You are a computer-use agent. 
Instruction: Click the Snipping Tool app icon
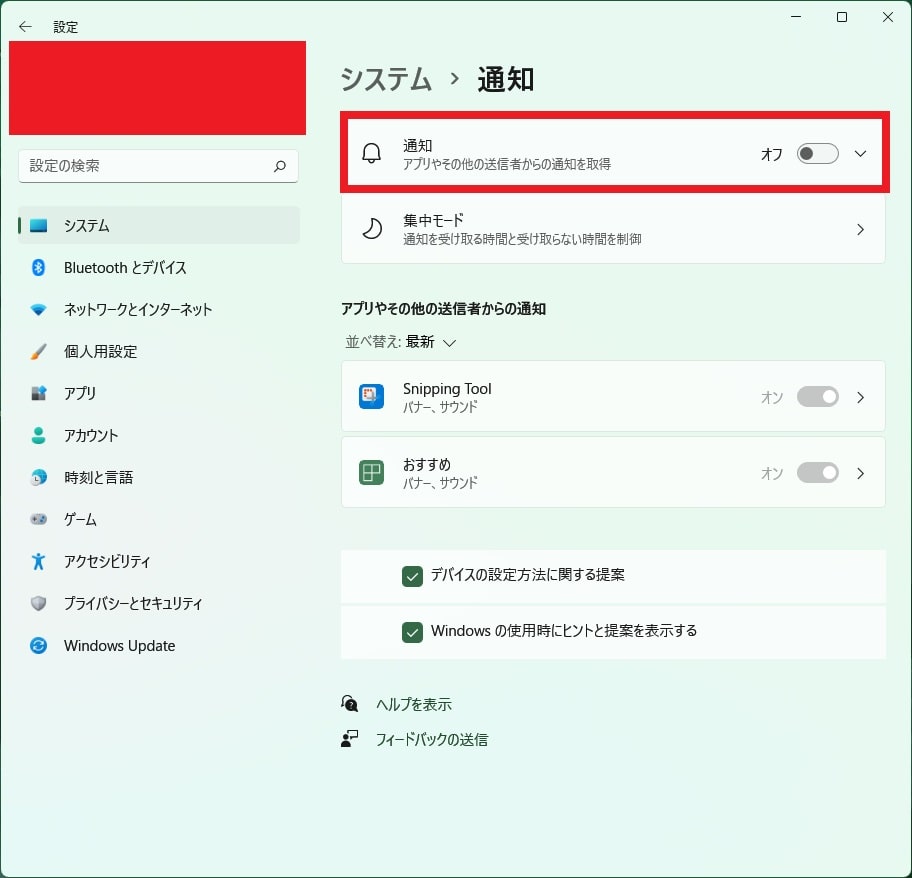coord(371,397)
